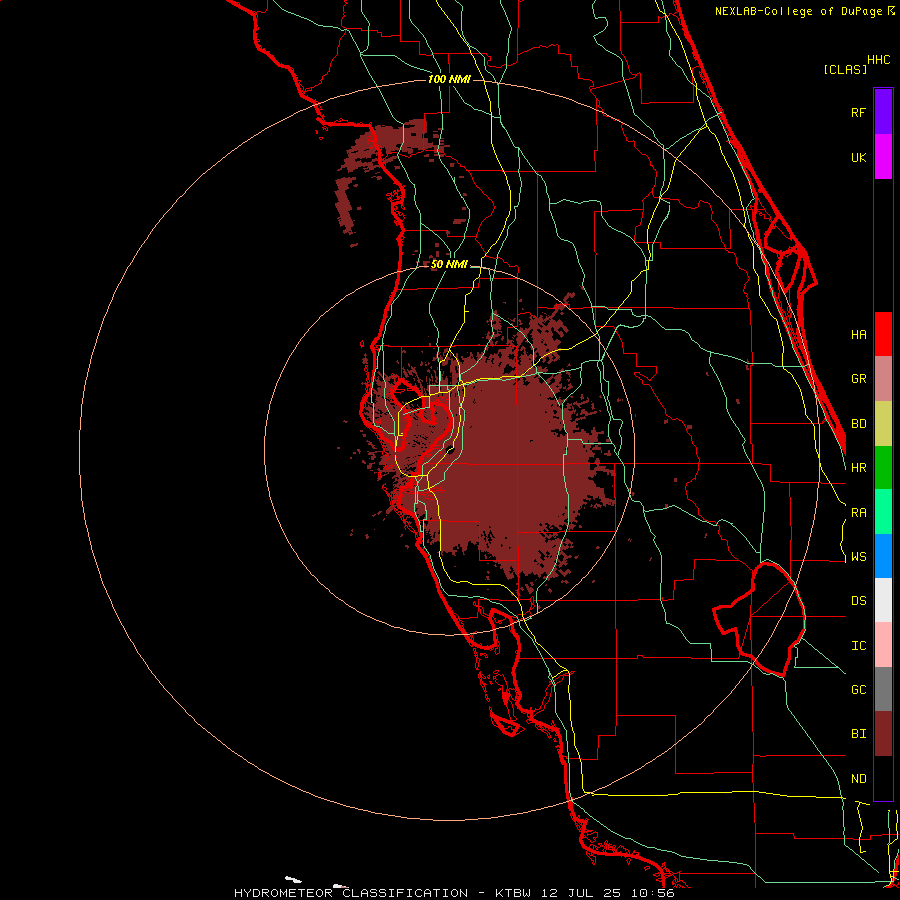The width and height of the screenshot is (900, 900).
Task: Click the DS white legend swatch
Action: (x=883, y=600)
